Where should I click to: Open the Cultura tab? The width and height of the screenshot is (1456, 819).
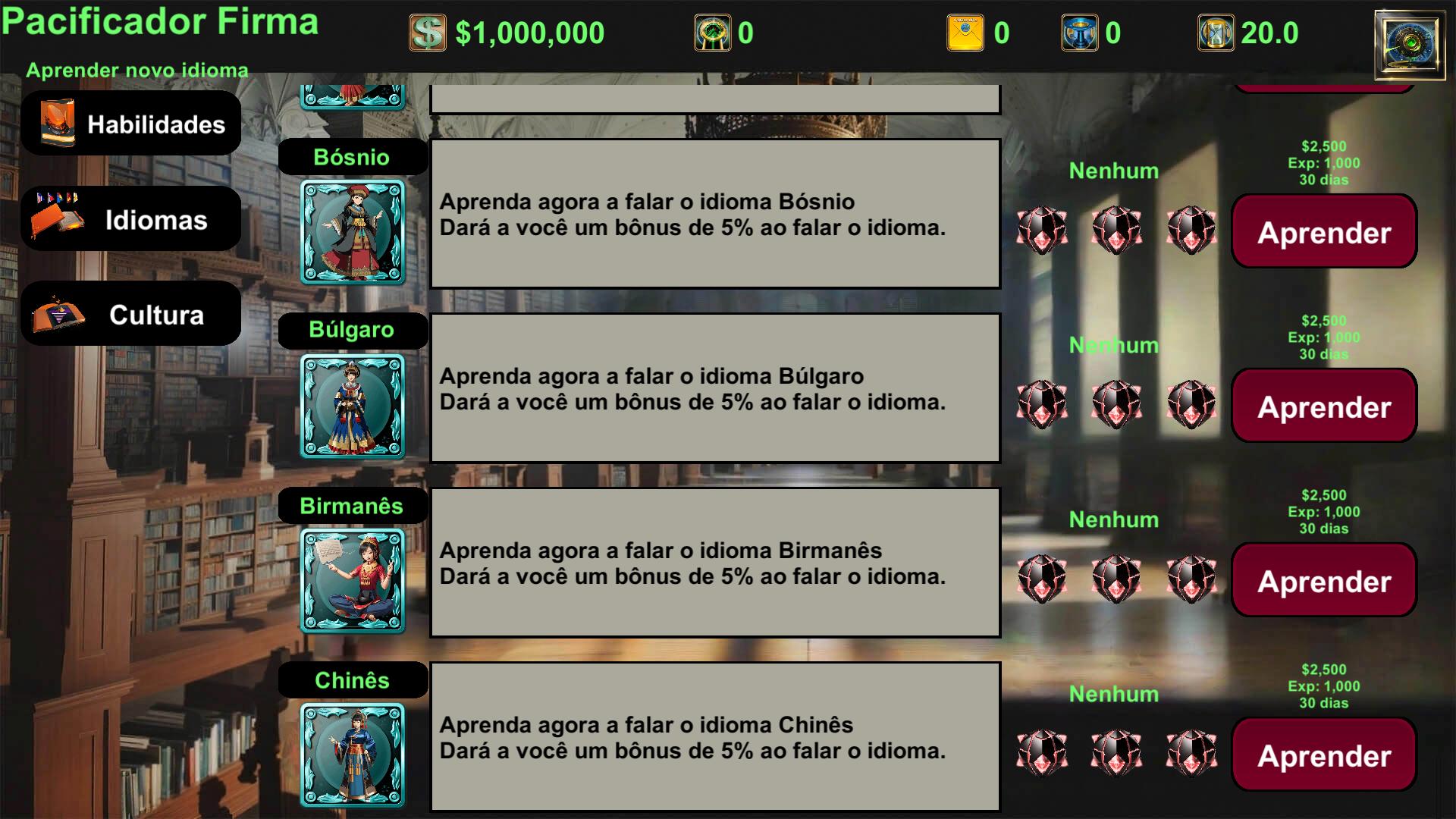pos(131,314)
